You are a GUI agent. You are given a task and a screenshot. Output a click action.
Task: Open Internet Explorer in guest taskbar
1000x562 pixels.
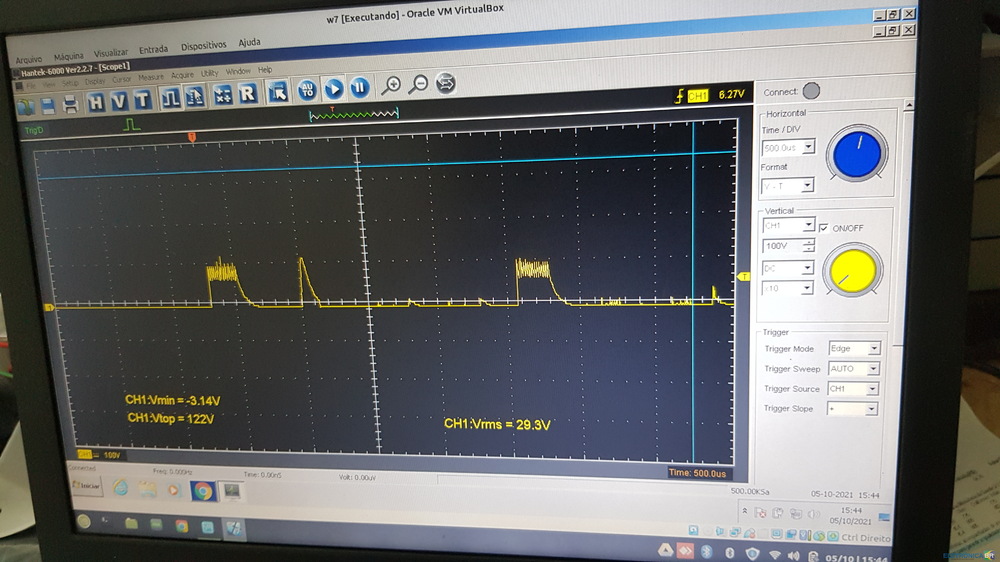coord(121,488)
